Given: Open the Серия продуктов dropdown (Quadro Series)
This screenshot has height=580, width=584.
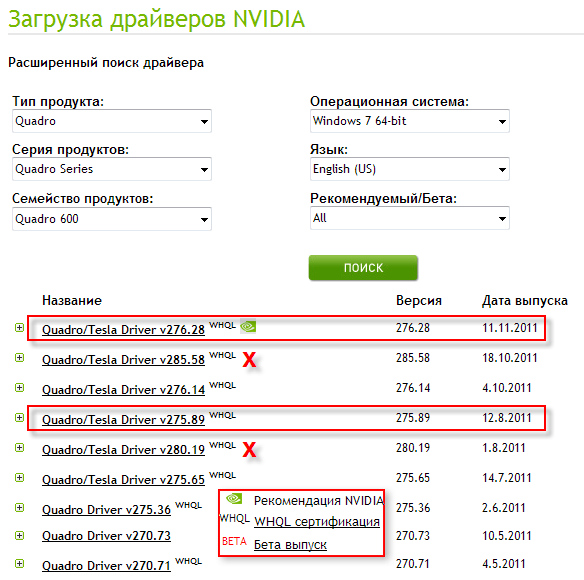Looking at the screenshot, I should coord(112,169).
